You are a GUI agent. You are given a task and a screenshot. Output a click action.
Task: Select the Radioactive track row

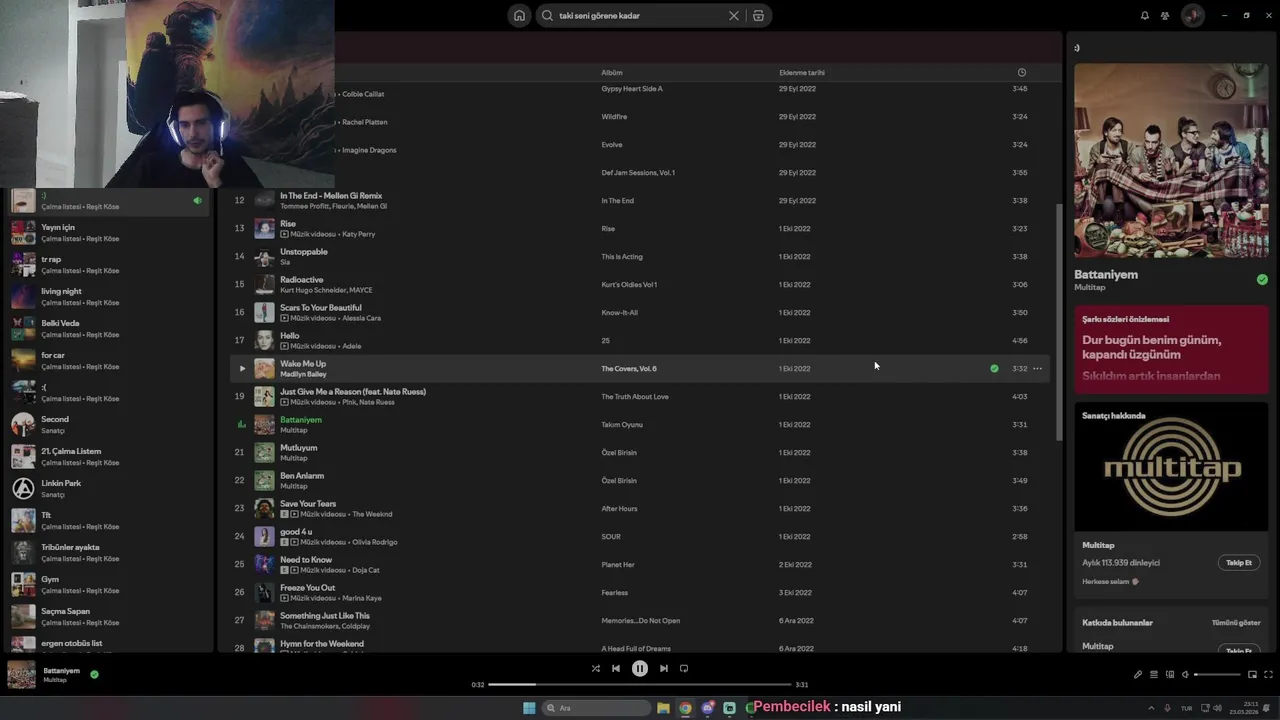click(x=640, y=285)
